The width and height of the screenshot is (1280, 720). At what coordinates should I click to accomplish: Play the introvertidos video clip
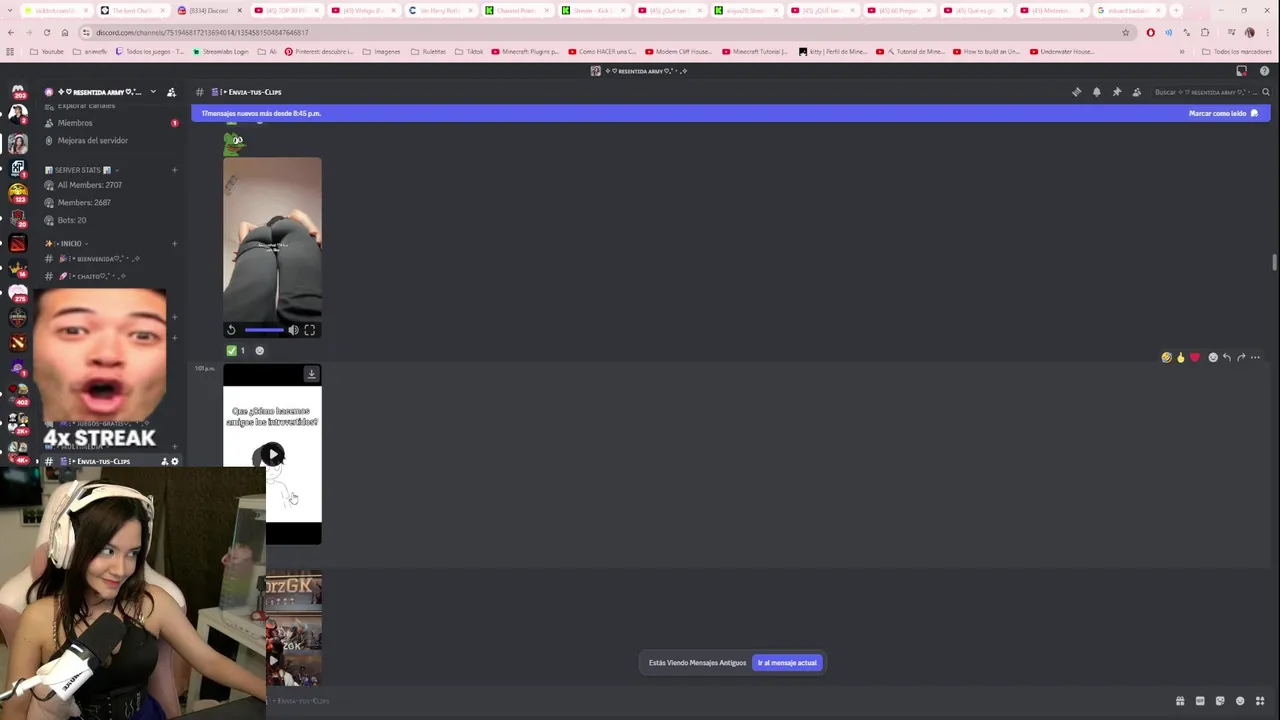[x=272, y=455]
